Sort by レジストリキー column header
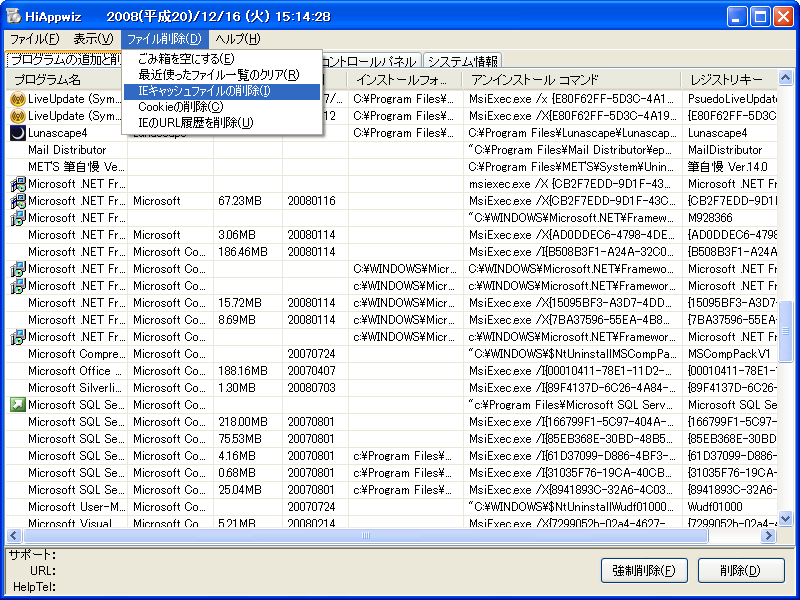 pyautogui.click(x=730, y=80)
